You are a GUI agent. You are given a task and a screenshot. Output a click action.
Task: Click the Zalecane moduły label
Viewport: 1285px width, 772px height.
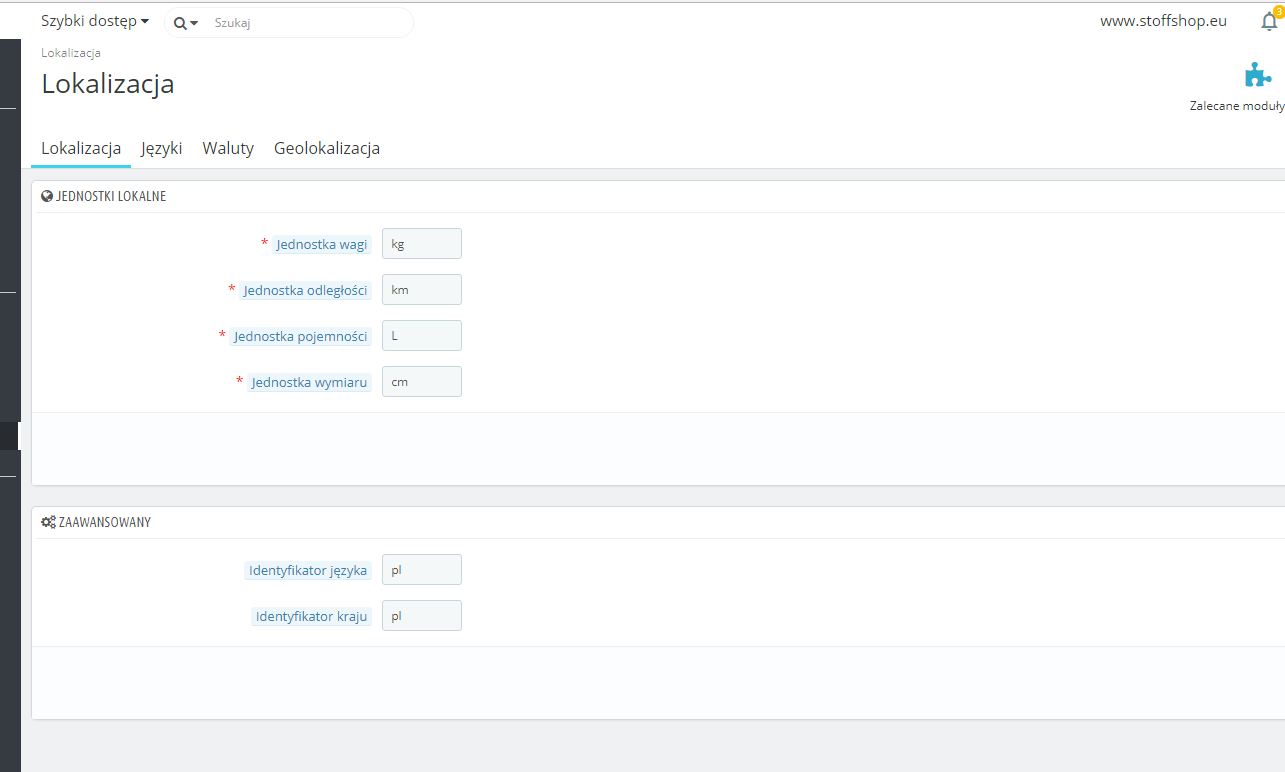point(1237,106)
